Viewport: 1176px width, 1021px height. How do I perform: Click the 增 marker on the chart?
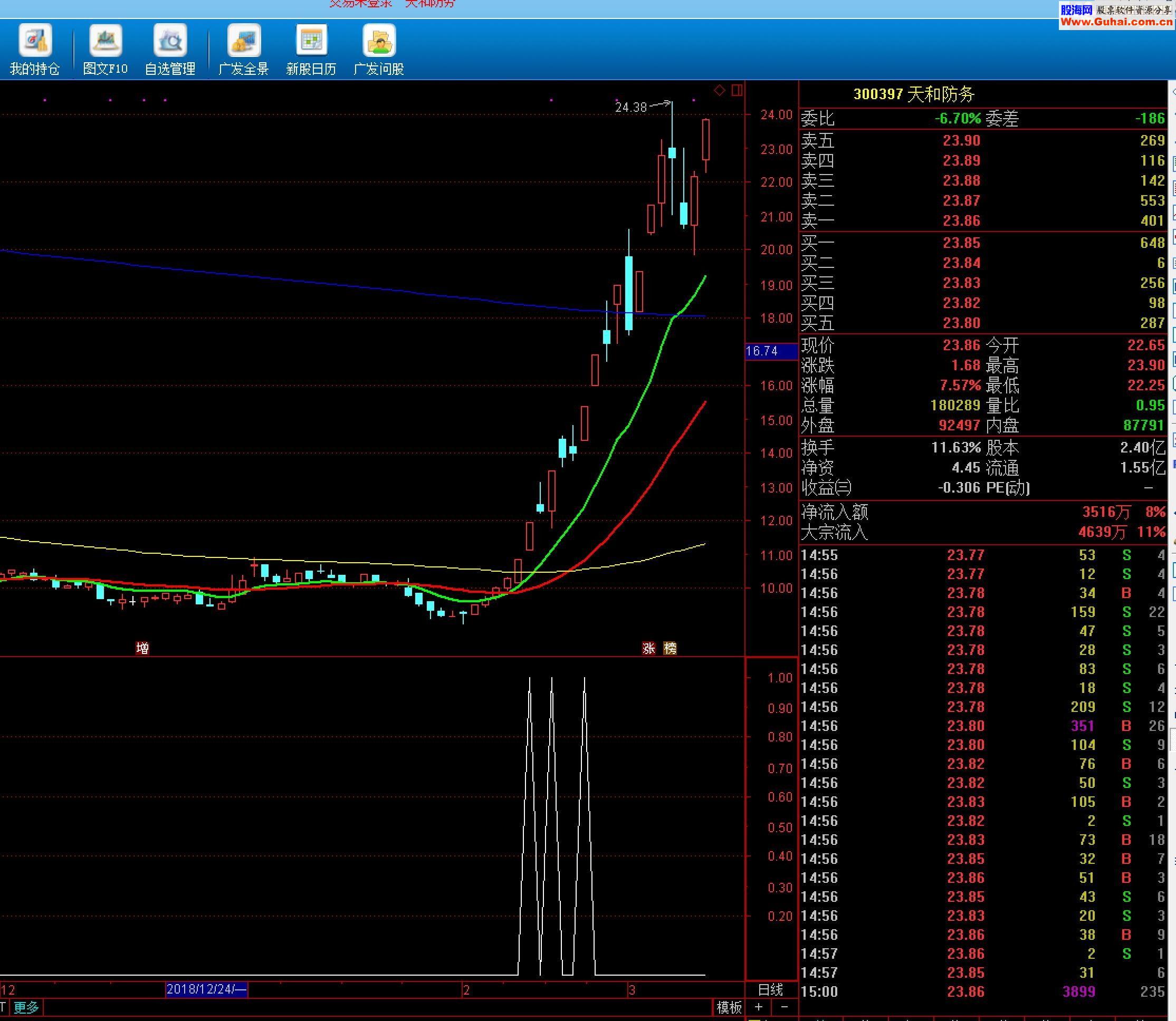142,648
